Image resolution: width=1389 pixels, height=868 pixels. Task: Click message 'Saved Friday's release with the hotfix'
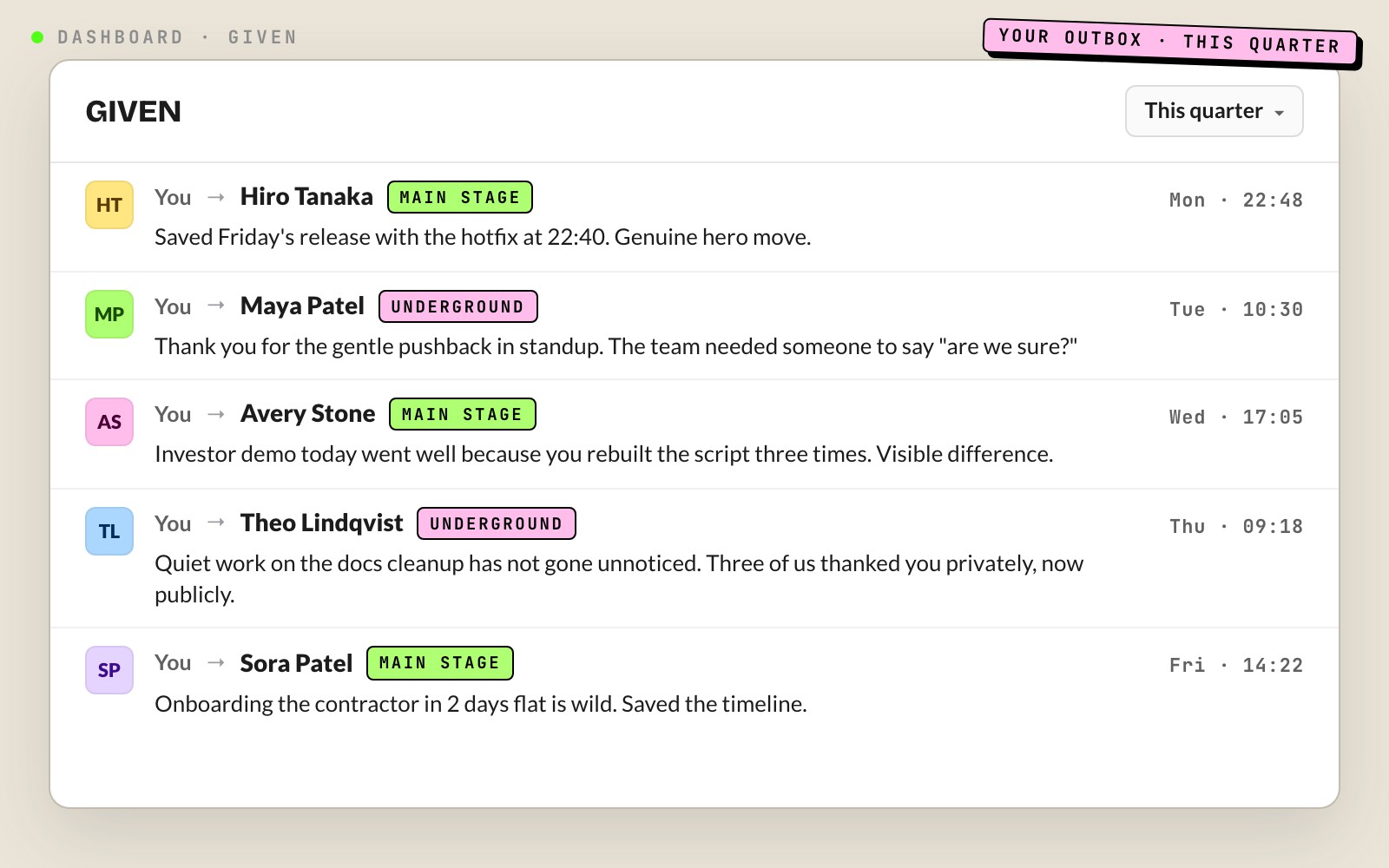coord(483,237)
